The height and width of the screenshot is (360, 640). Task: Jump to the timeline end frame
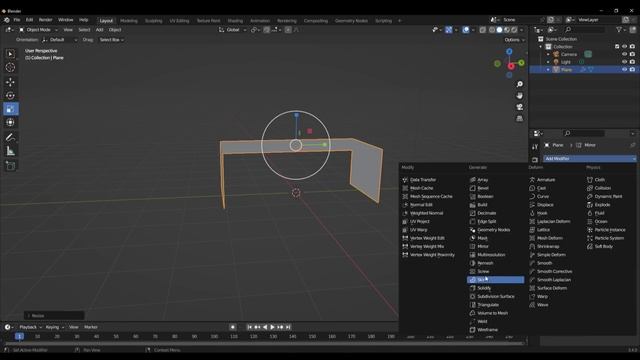point(288,327)
